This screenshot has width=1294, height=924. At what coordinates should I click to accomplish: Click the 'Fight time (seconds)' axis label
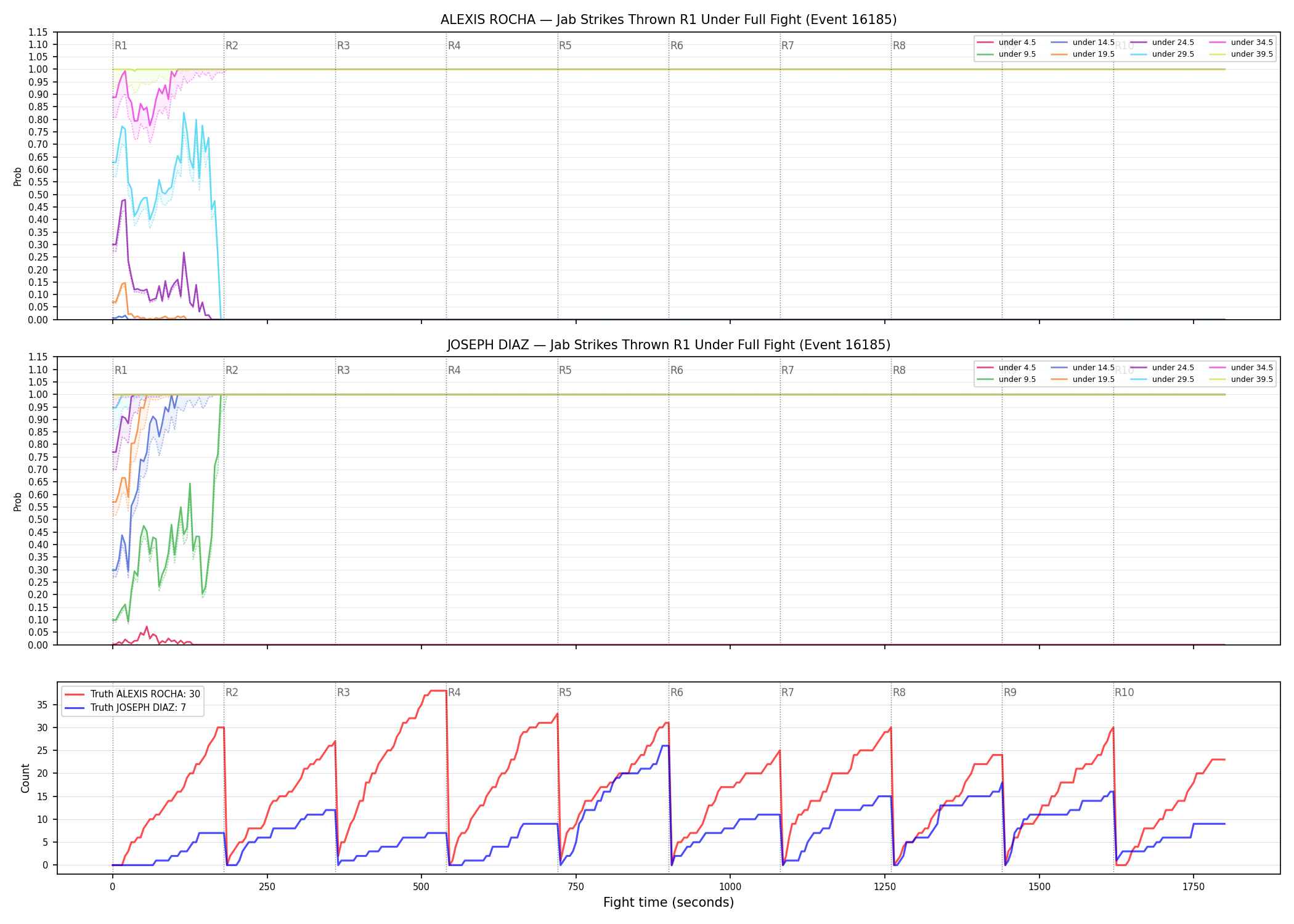point(669,902)
